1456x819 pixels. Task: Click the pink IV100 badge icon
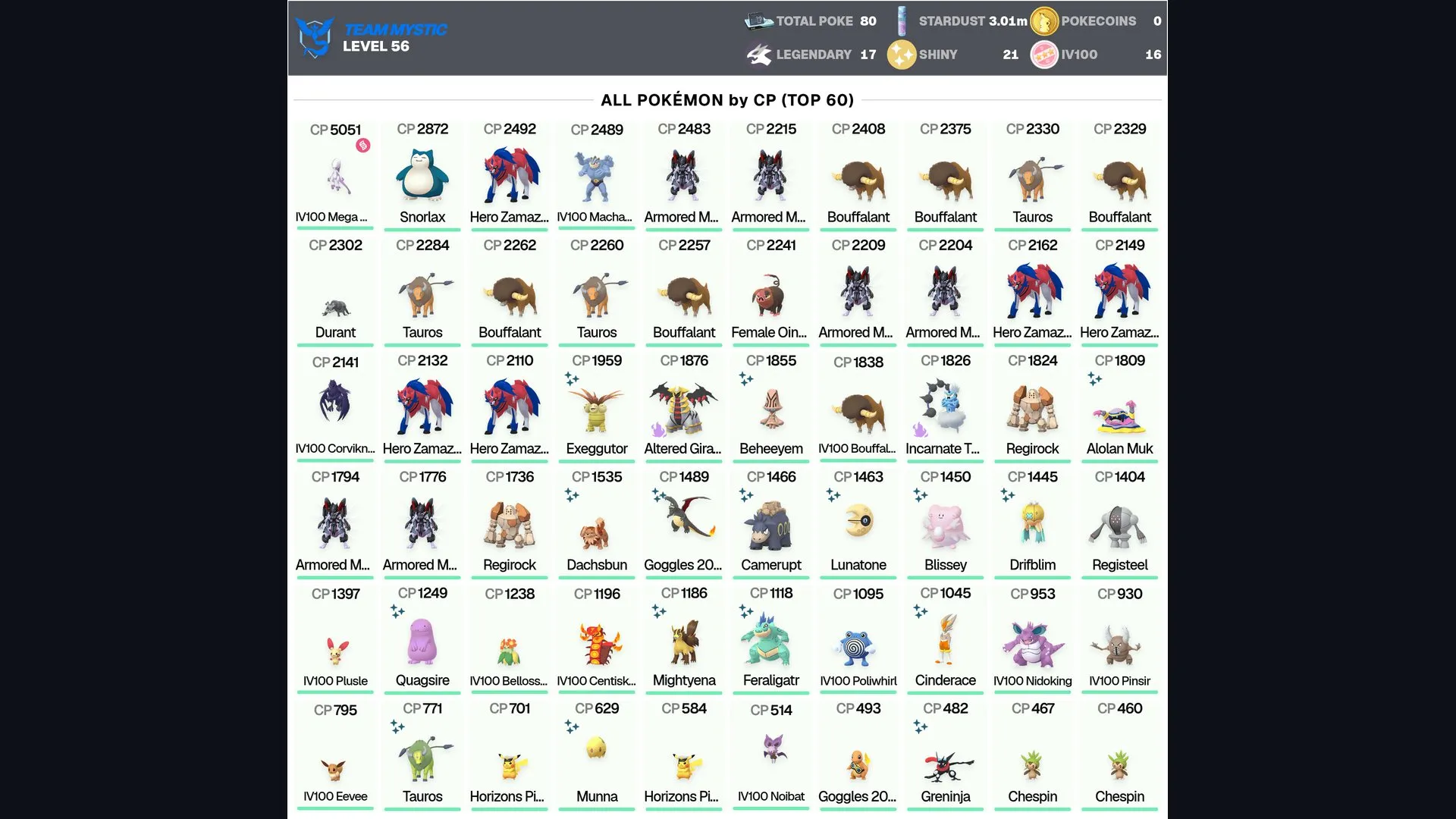point(1044,55)
